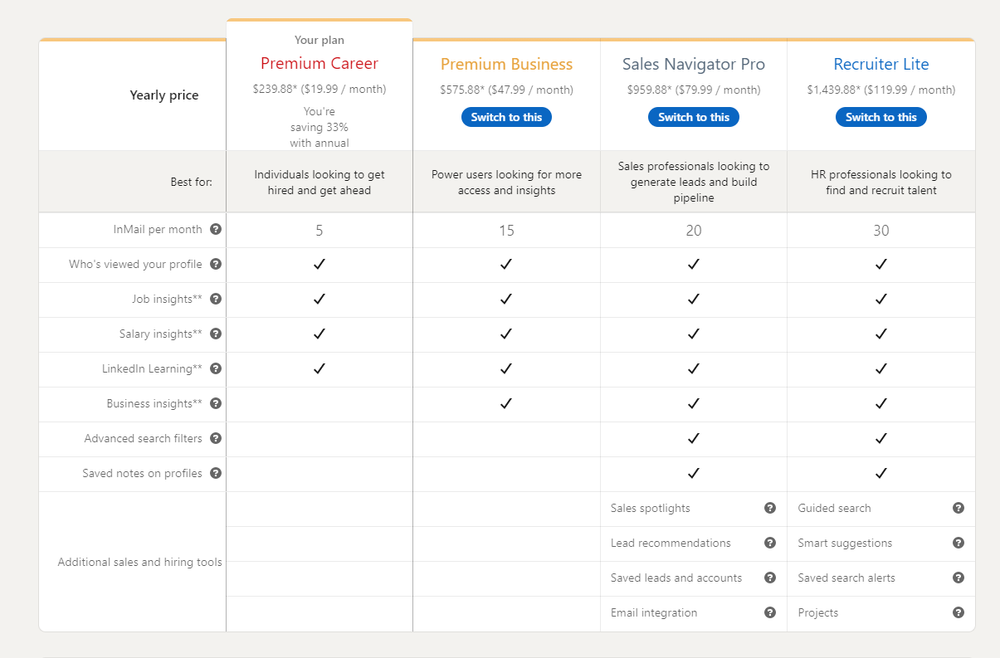Click the 'Saved search alerts' feature text
This screenshot has width=1000, height=658.
click(x=846, y=578)
